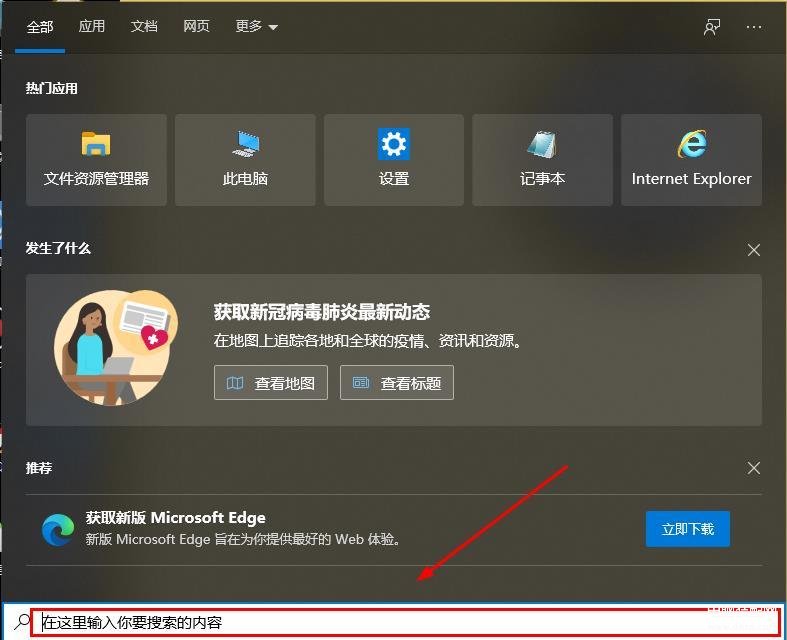Expand the 更多 dropdown filter
Viewport: 787px width, 640px height.
pos(256,26)
